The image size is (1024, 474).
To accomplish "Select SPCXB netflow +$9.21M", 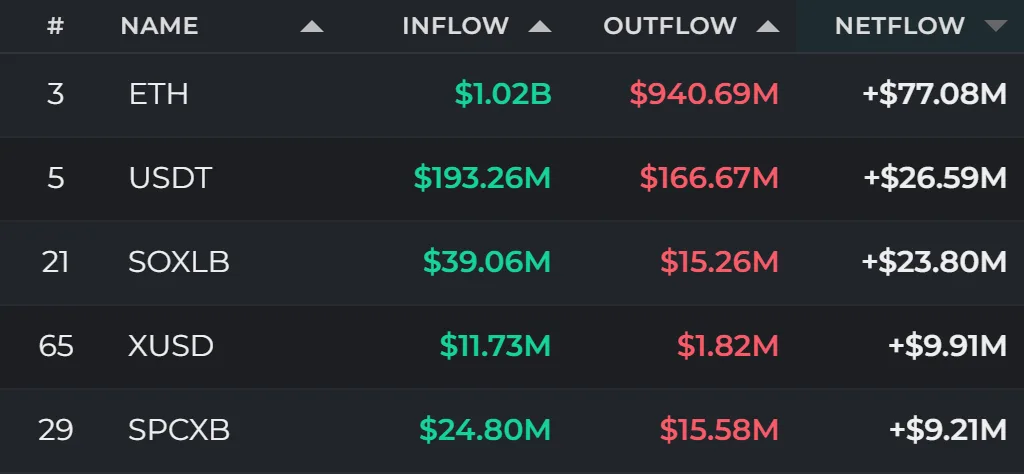I will pos(948,430).
